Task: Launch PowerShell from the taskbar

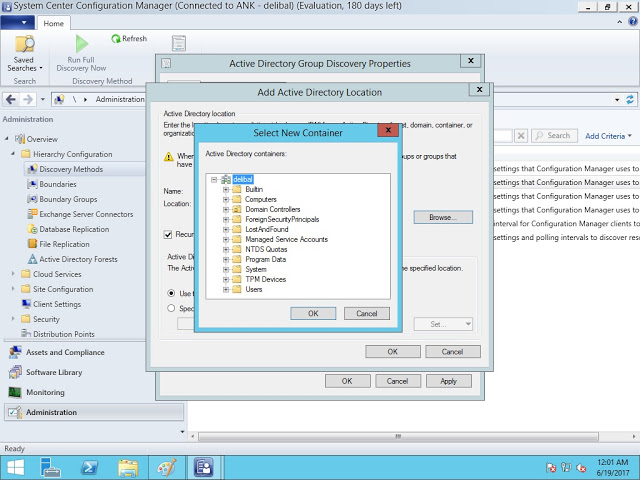Action: pos(89,467)
